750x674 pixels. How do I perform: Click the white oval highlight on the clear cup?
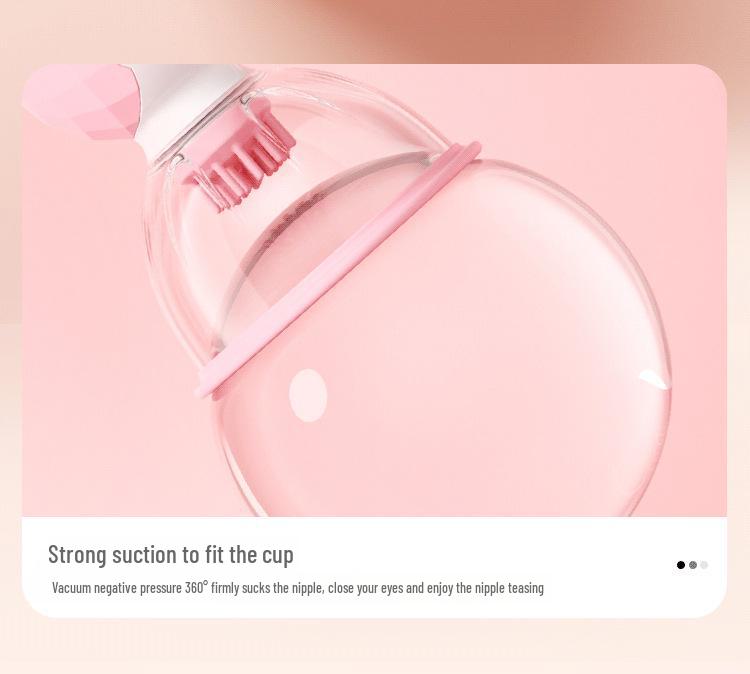[308, 395]
